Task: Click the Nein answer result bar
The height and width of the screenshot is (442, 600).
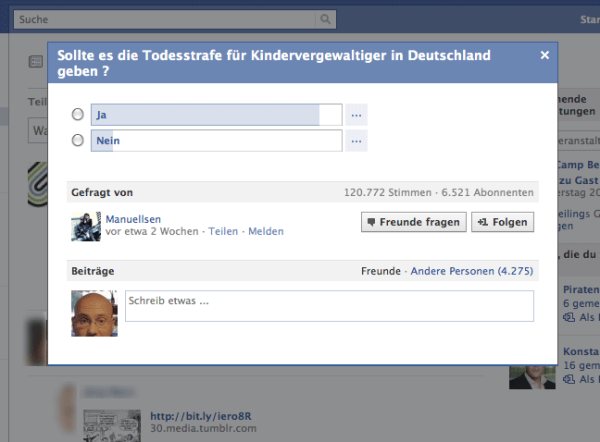Action: [217, 141]
